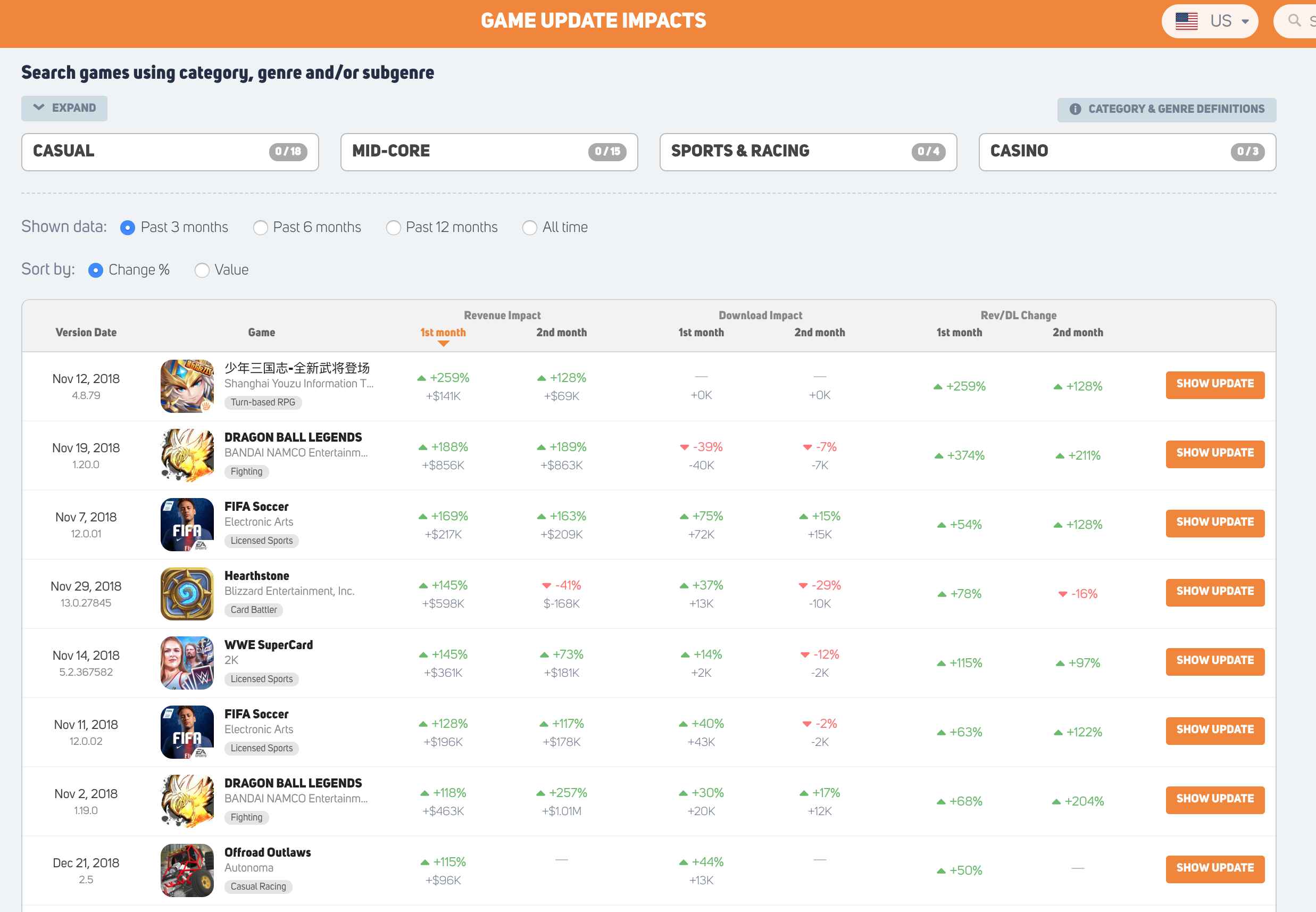Click Dragon Ball Legends icon for version 1.19.0
Image resolution: width=1316 pixels, height=912 pixels.
point(187,801)
